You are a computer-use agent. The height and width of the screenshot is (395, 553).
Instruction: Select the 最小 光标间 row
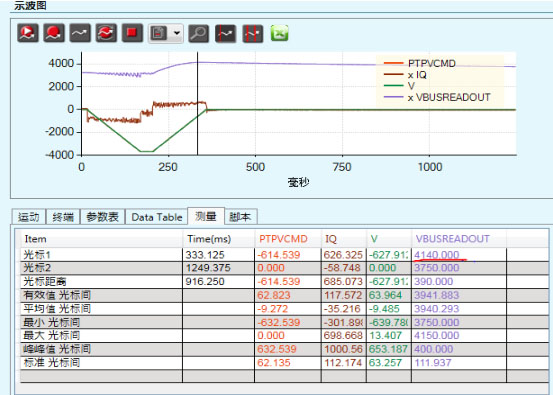(x=284, y=322)
